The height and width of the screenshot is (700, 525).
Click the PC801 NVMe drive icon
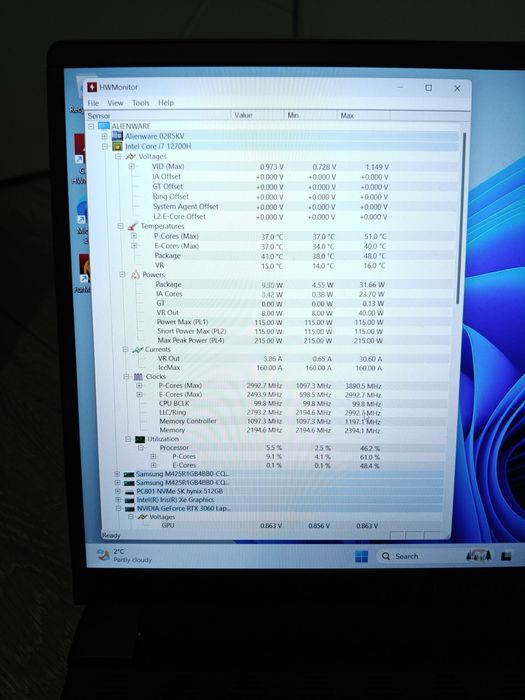[129, 491]
